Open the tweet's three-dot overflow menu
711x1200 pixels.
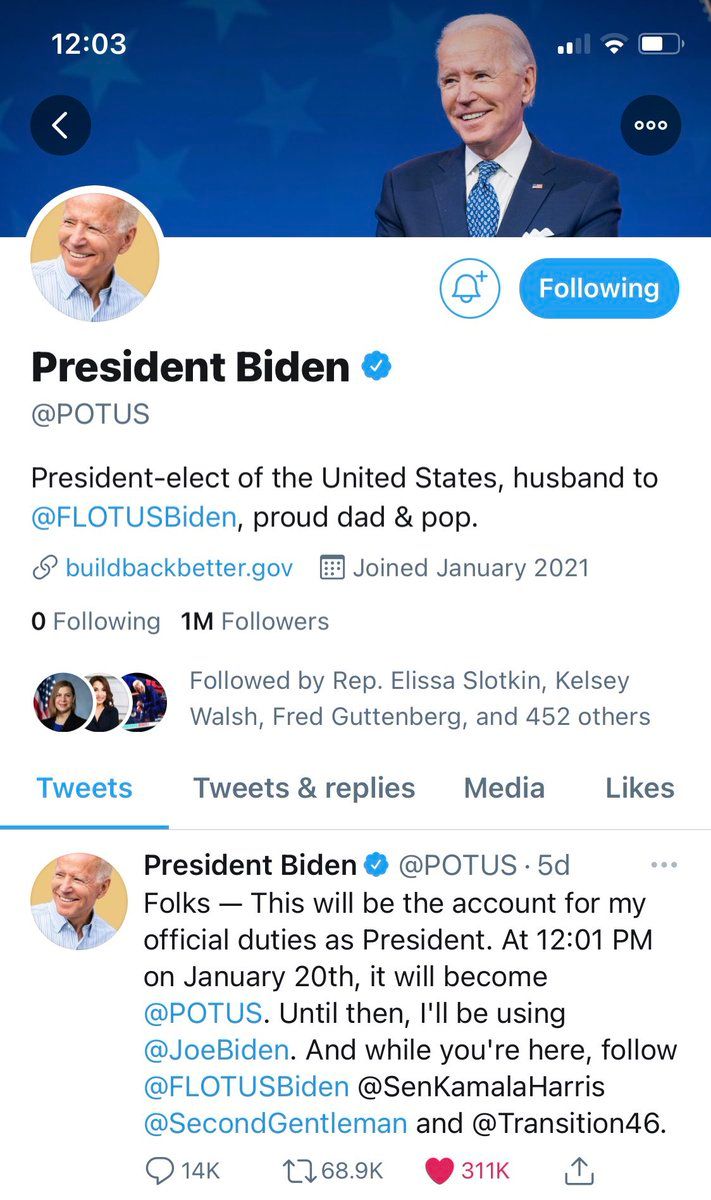pos(664,865)
